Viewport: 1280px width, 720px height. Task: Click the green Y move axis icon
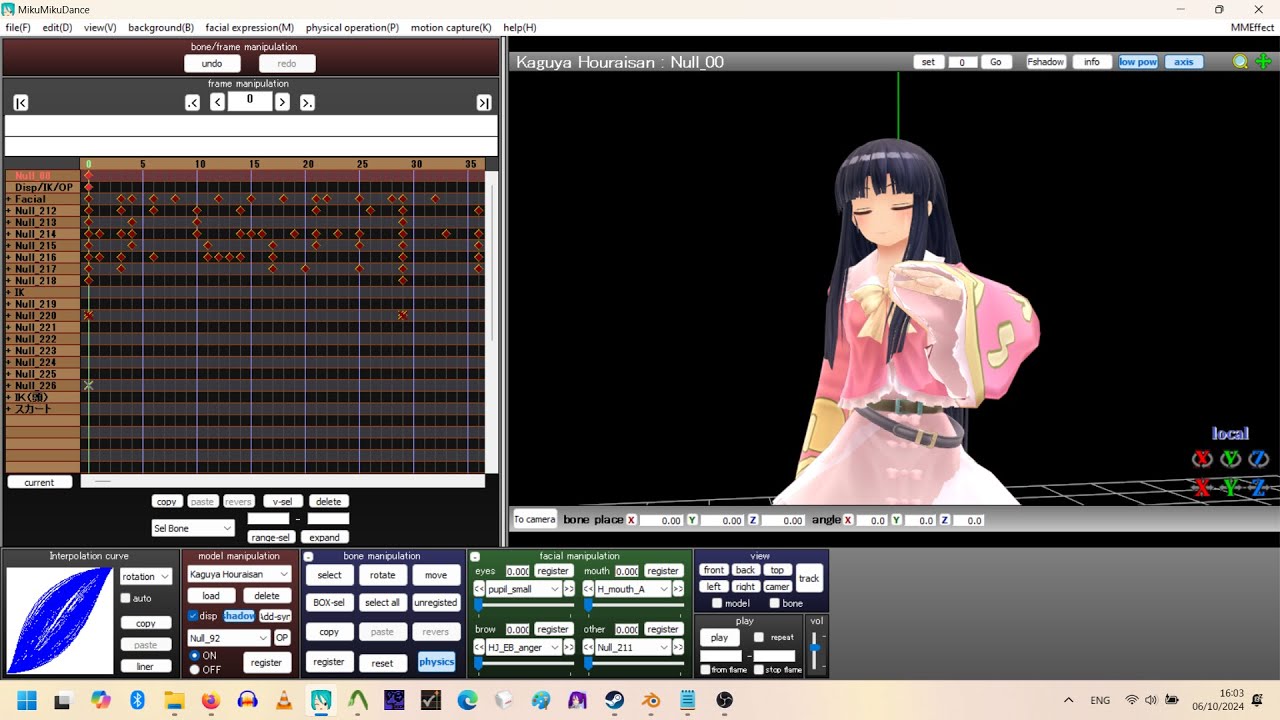(1231, 488)
